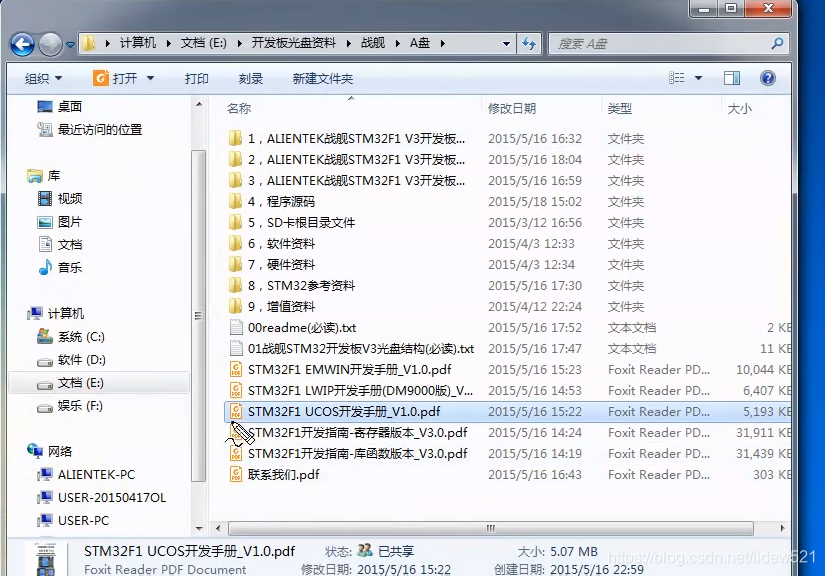
Task: Select 库 in the navigation pane
Action: pyautogui.click(x=54, y=176)
